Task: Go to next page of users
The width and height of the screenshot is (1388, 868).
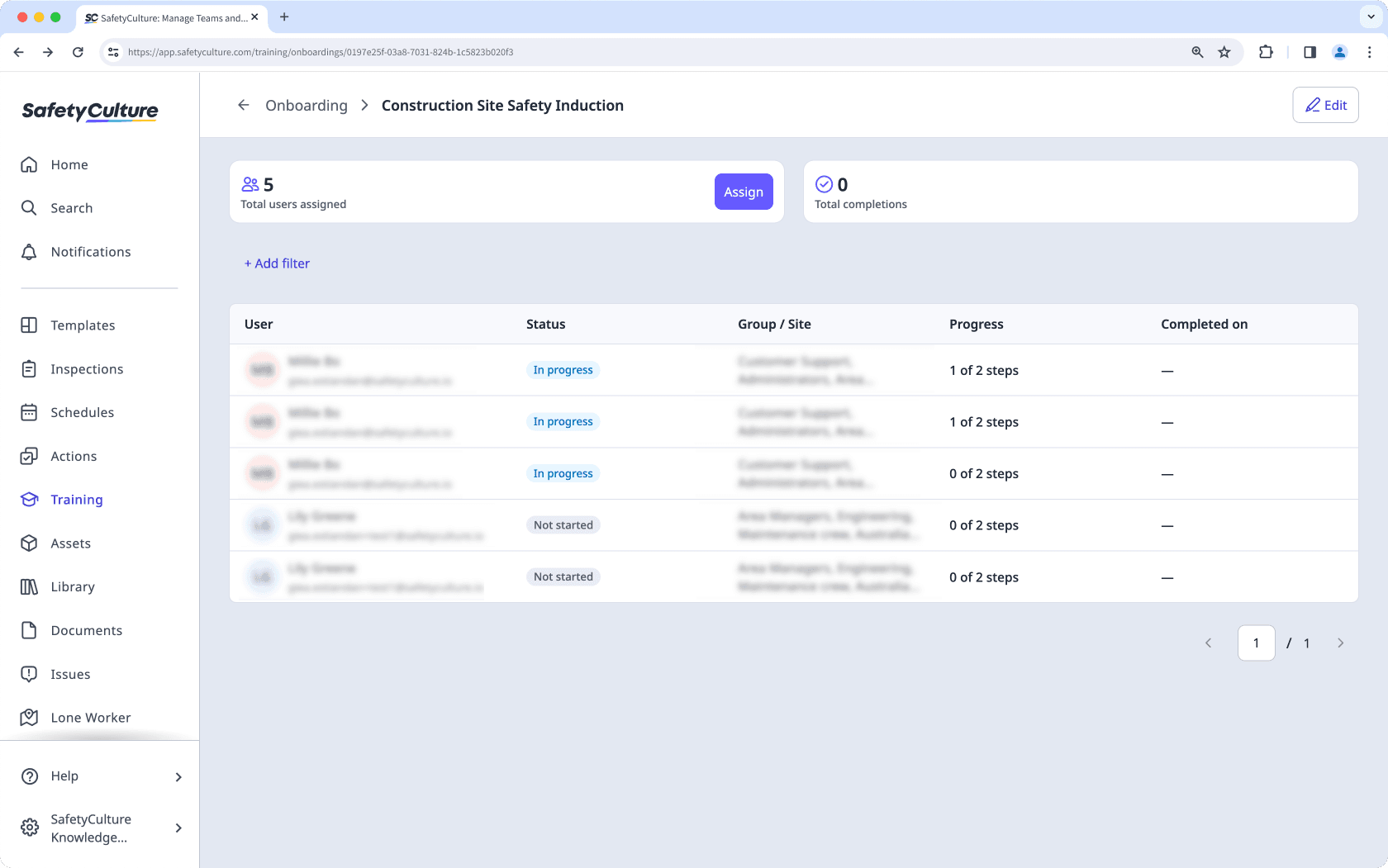Action: pos(1340,643)
